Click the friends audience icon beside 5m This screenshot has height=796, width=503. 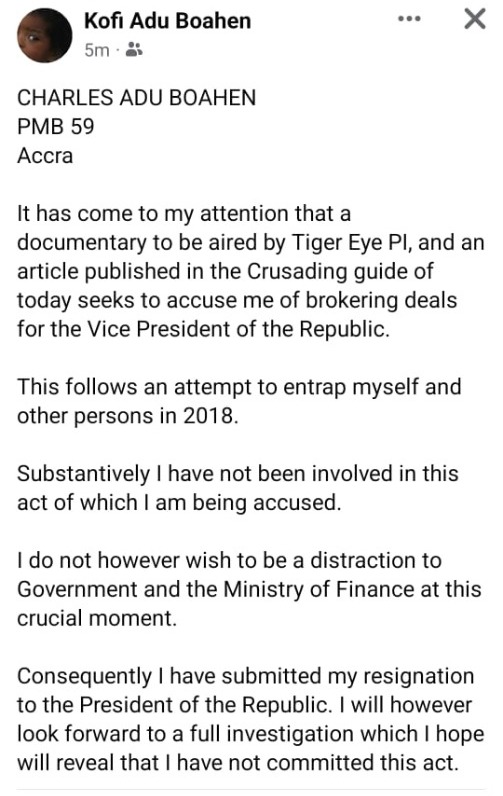[x=133, y=50]
